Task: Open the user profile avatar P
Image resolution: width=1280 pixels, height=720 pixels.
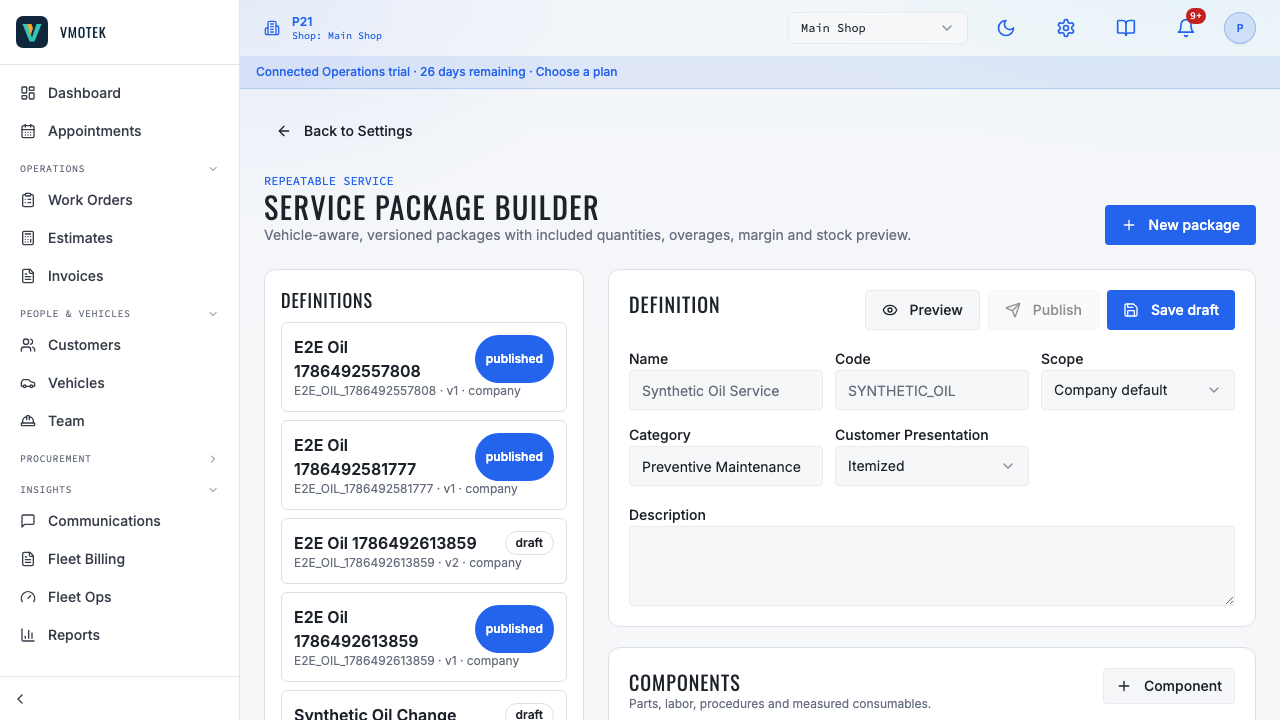Action: (x=1240, y=28)
